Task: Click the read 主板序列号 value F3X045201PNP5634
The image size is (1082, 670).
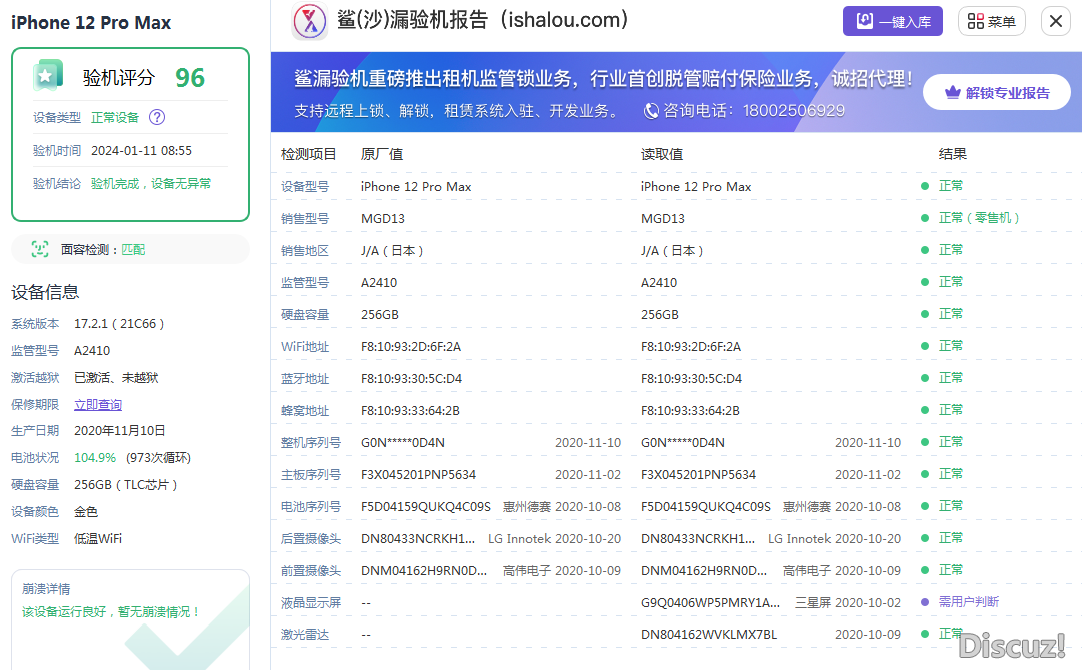Action: tap(698, 475)
